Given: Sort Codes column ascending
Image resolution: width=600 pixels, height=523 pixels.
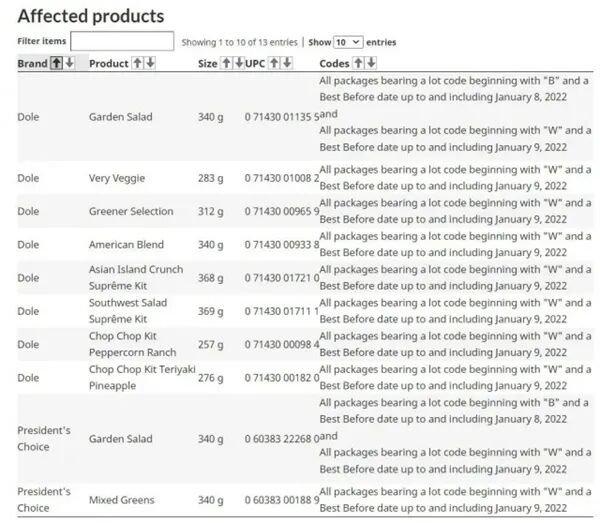Looking at the screenshot, I should click(359, 63).
